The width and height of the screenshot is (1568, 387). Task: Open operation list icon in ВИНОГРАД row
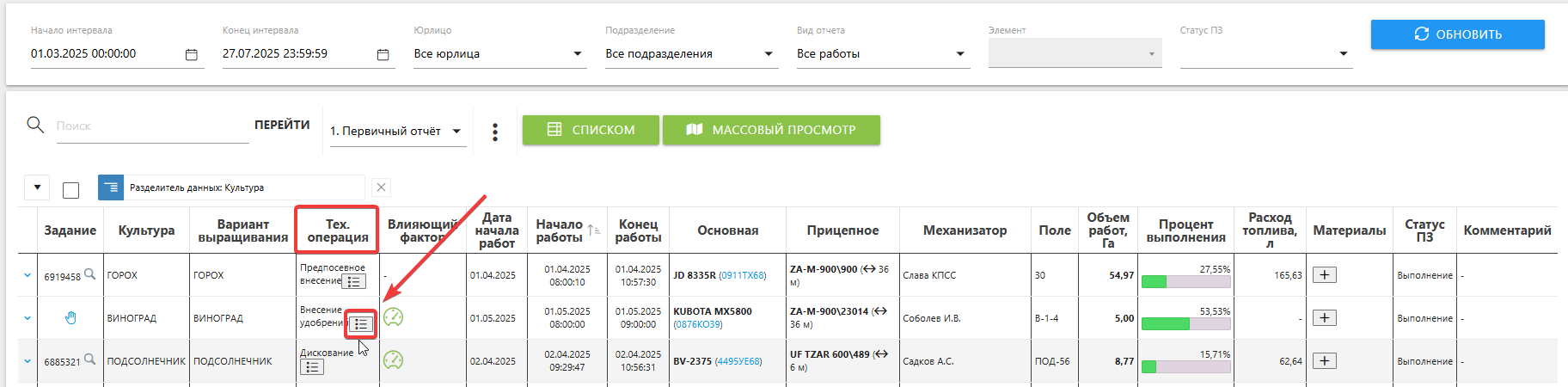[x=361, y=324]
